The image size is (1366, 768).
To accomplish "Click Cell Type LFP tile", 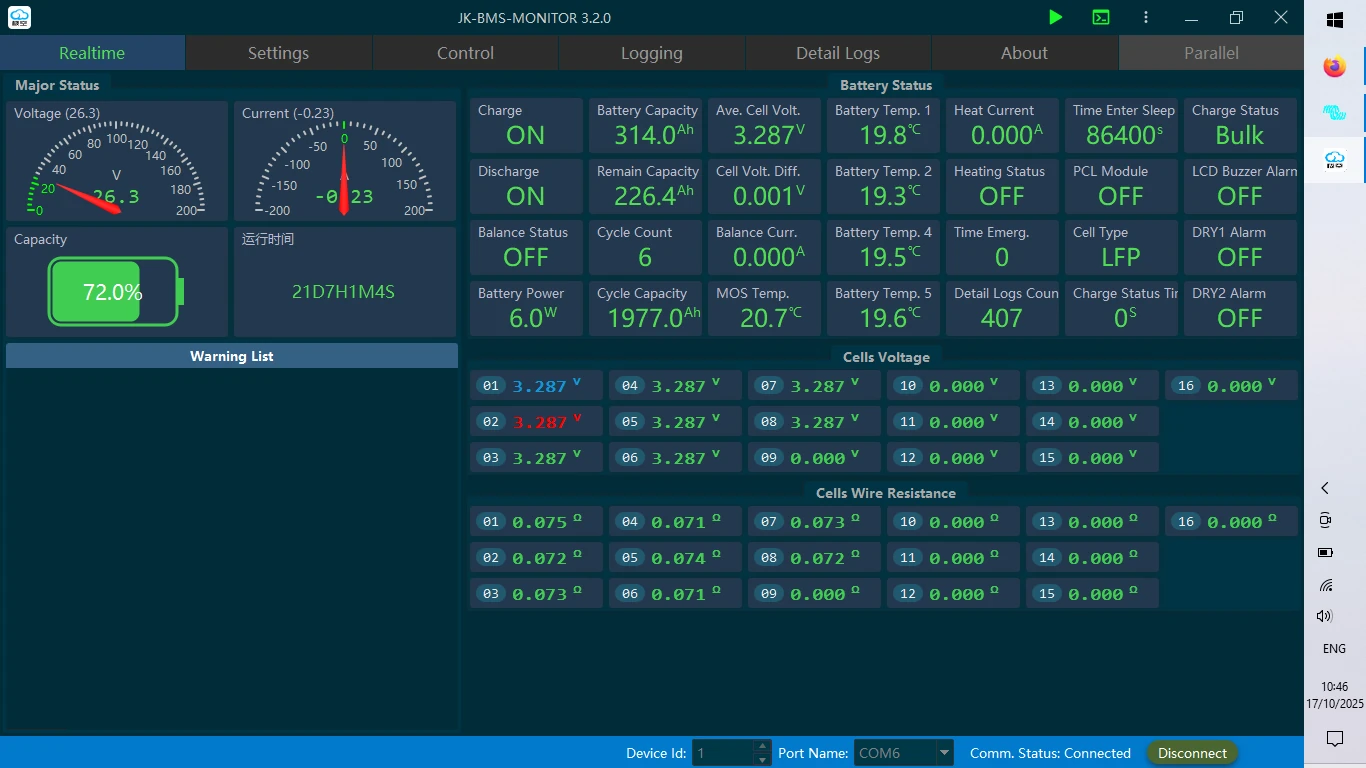I will point(1121,247).
